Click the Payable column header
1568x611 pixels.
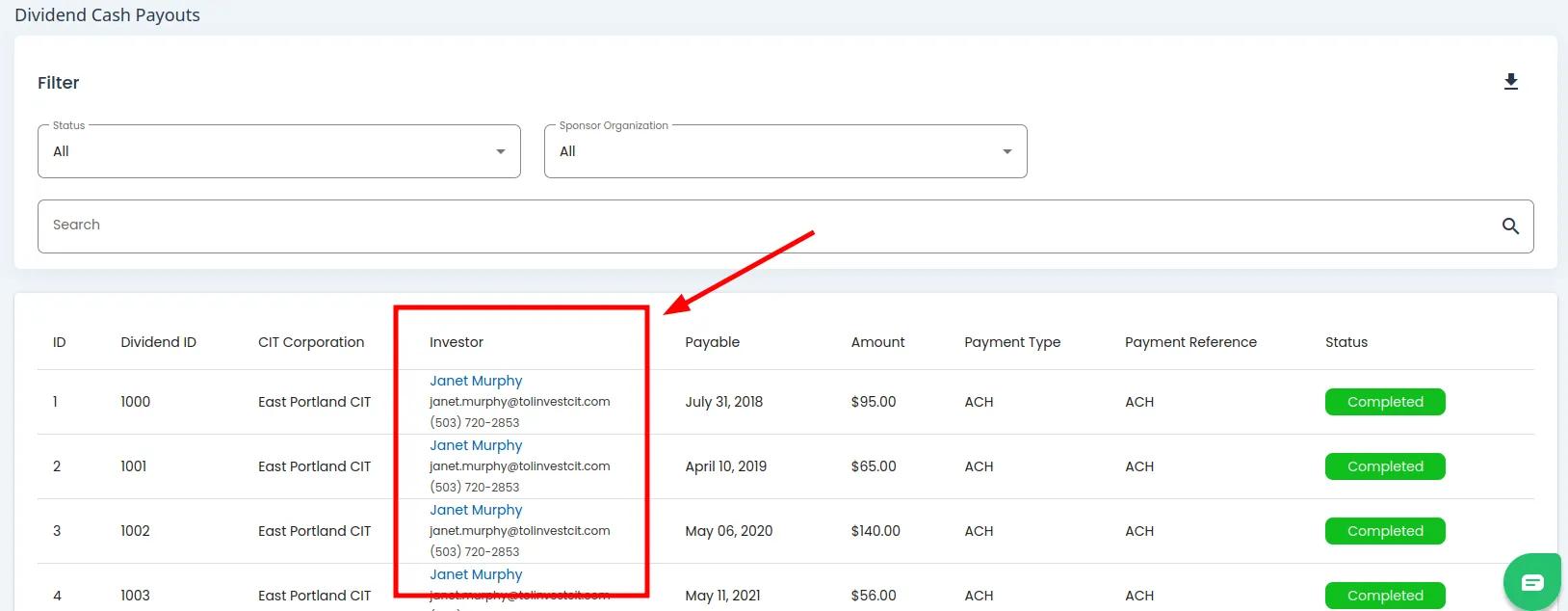pos(712,342)
